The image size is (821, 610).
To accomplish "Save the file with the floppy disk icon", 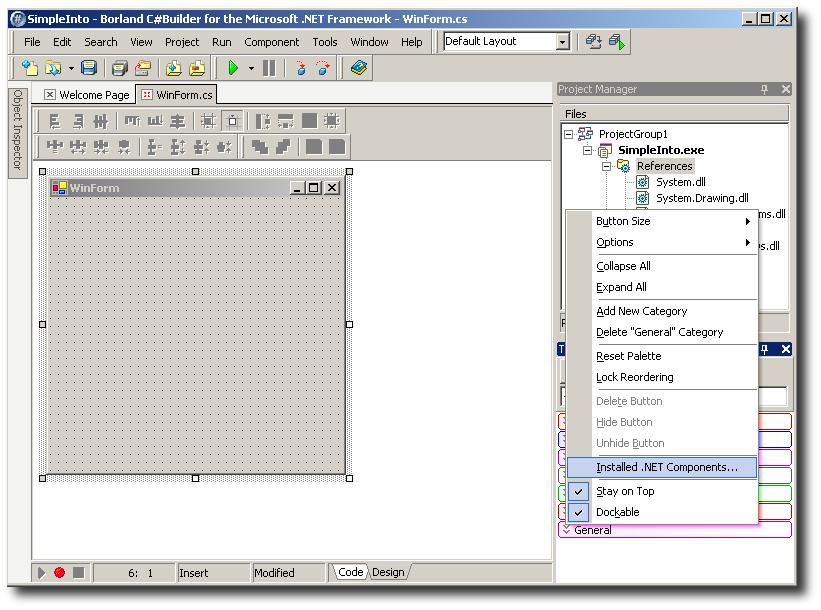I will 89,68.
